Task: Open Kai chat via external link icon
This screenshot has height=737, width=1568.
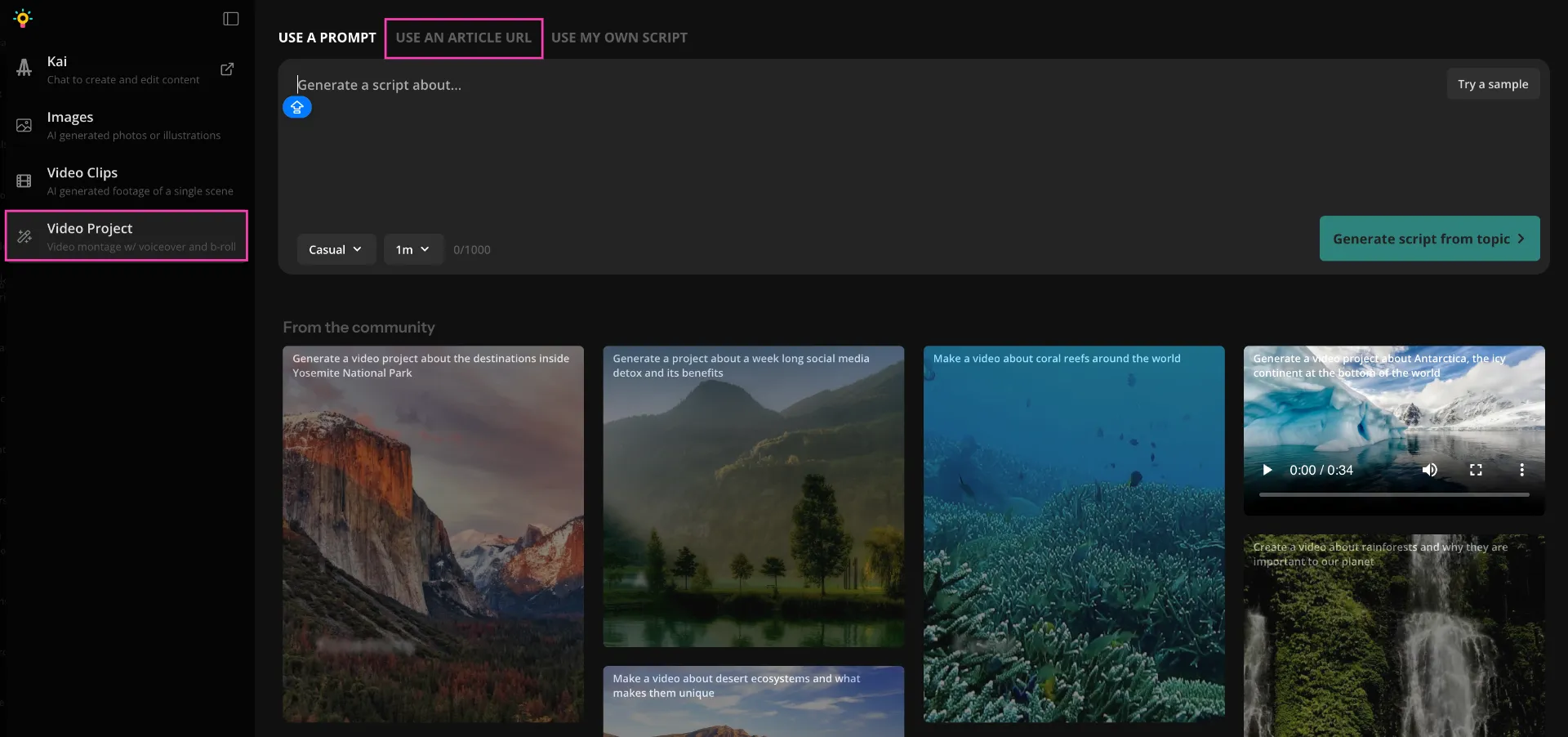Action: pyautogui.click(x=227, y=69)
